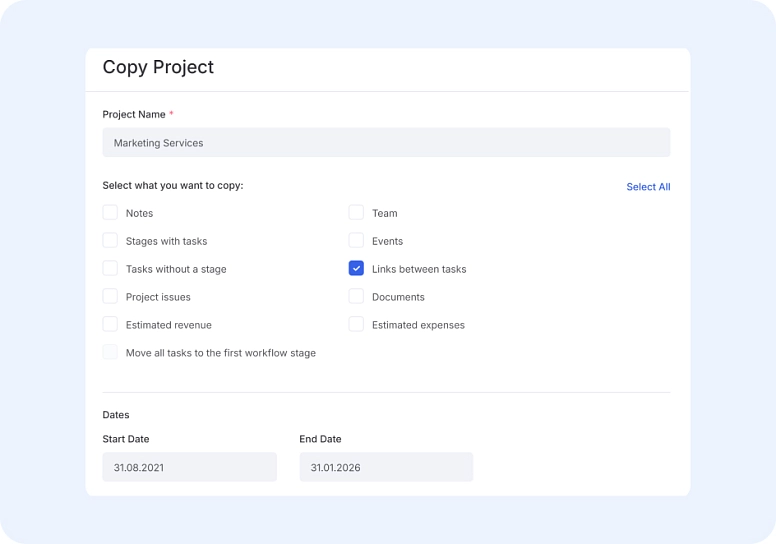Click the Select All link
Viewport: 776px width, 544px height.
(x=648, y=187)
